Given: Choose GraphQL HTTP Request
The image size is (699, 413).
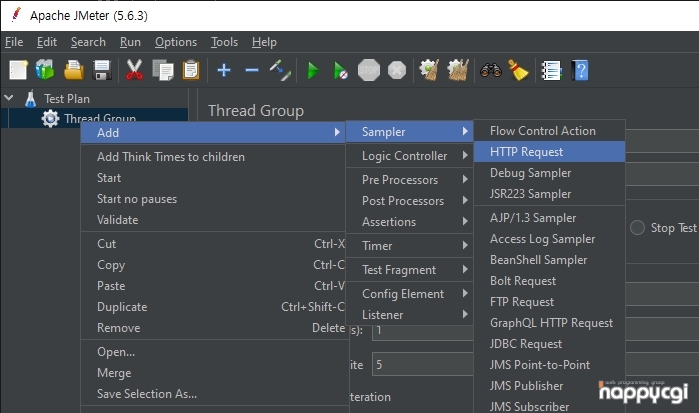Looking at the screenshot, I should coord(550,322).
